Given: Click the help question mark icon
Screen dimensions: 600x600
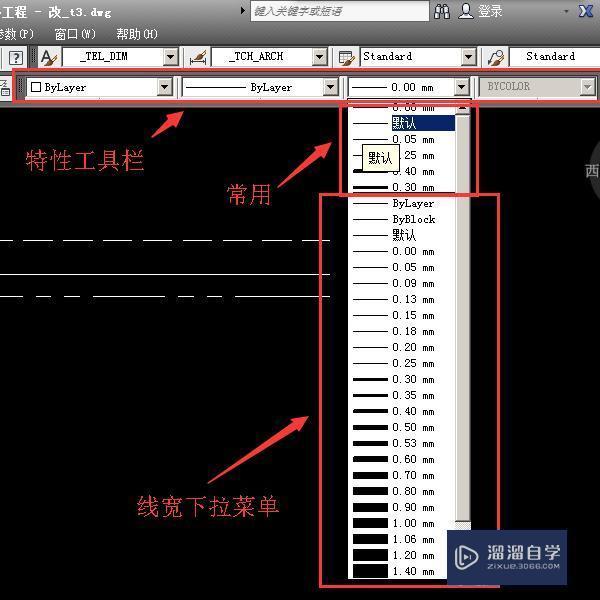Looking at the screenshot, I should tap(16, 58).
